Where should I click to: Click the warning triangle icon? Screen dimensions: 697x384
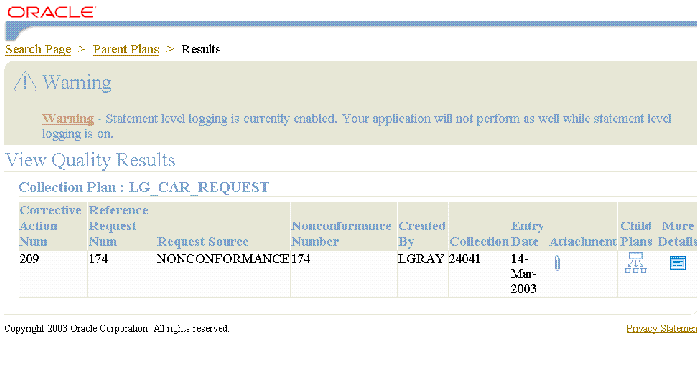click(25, 81)
